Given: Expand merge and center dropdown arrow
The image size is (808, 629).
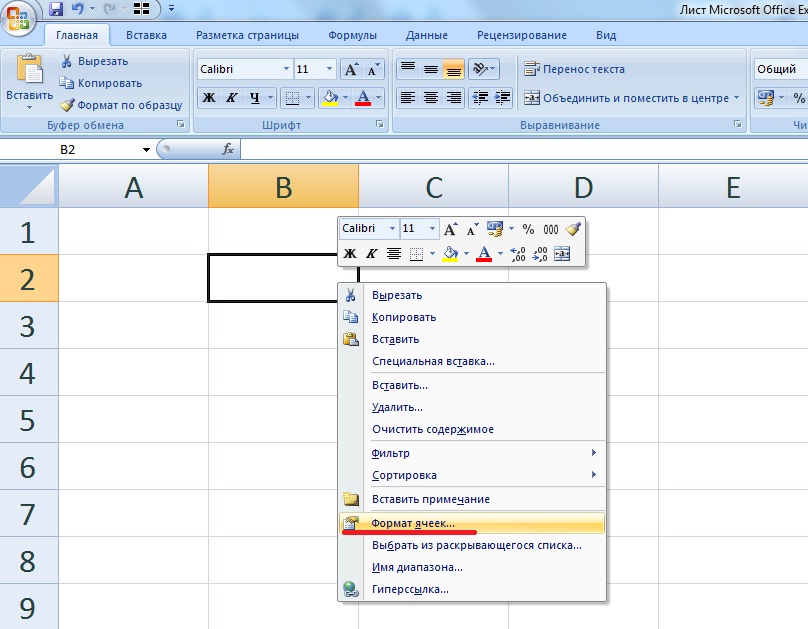Looking at the screenshot, I should 736,97.
